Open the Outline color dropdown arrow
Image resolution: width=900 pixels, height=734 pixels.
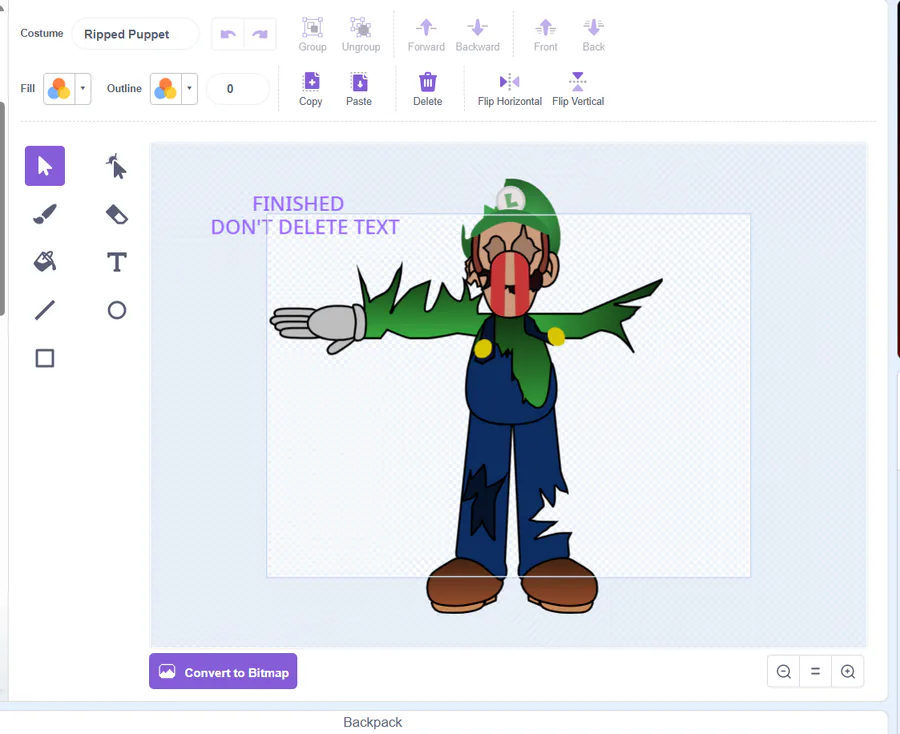189,88
